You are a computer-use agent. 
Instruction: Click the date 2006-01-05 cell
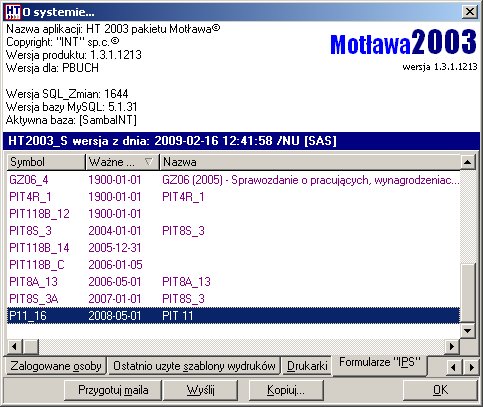[115, 265]
